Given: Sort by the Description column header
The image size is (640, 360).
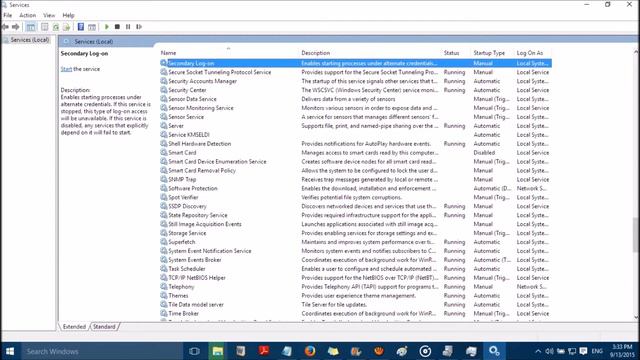Looking at the screenshot, I should pyautogui.click(x=316, y=53).
